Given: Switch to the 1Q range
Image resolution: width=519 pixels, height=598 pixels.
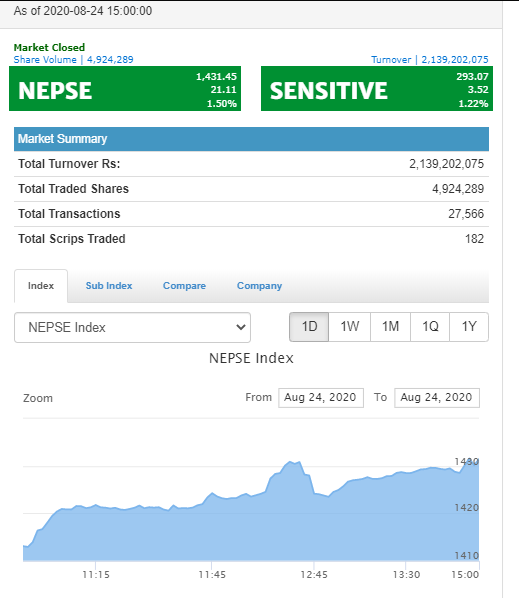Looking at the screenshot, I should [x=430, y=327].
